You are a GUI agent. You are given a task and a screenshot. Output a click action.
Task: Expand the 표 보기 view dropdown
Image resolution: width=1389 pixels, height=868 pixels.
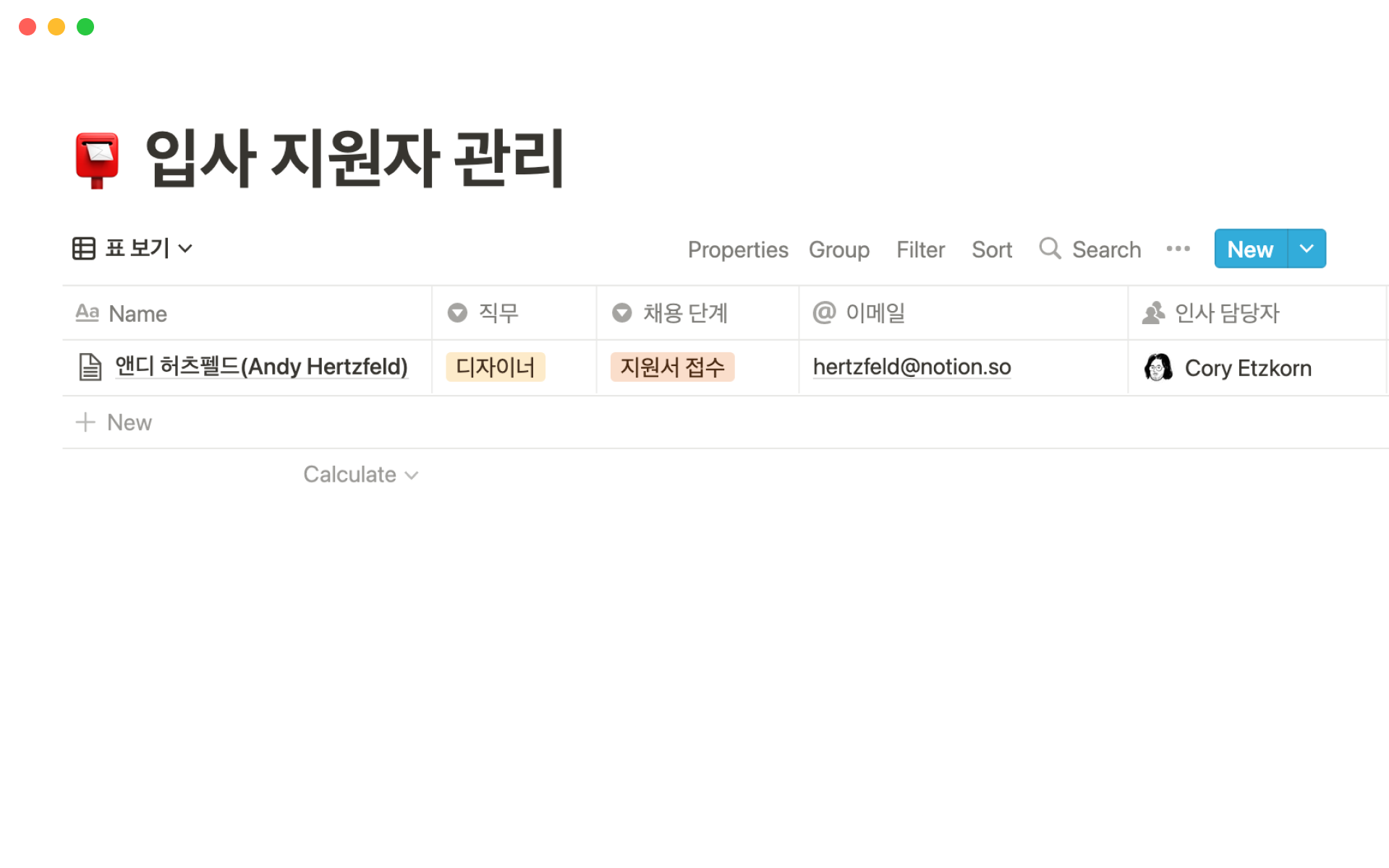(x=185, y=249)
